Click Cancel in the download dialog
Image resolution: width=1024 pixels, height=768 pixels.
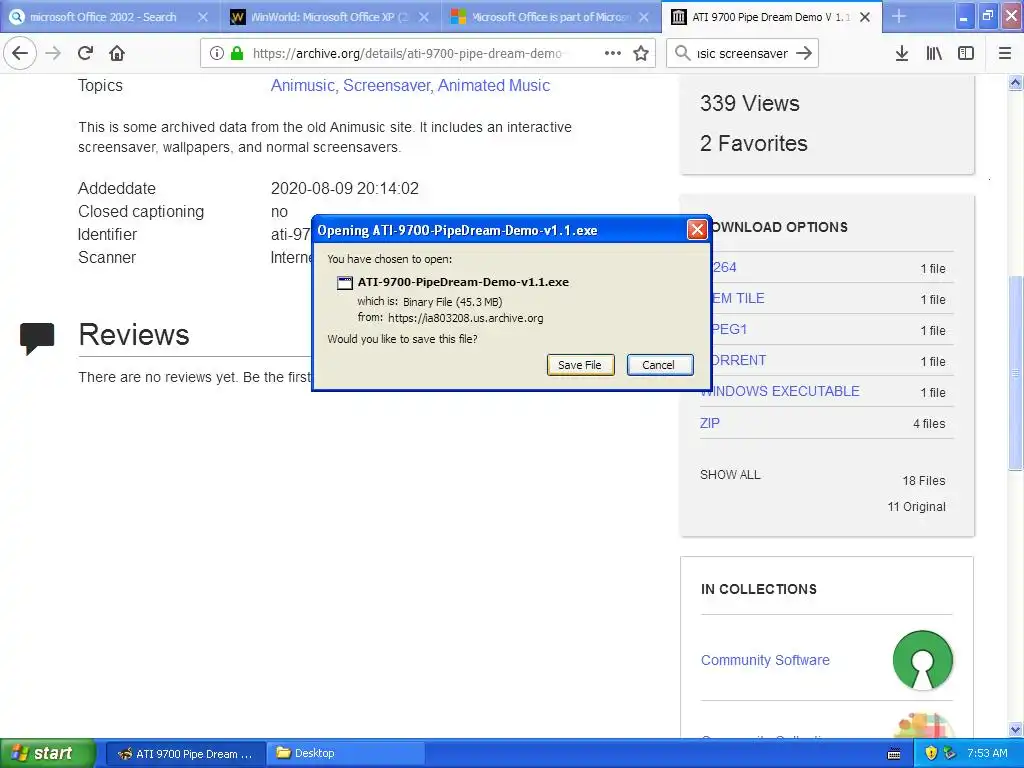coord(659,365)
